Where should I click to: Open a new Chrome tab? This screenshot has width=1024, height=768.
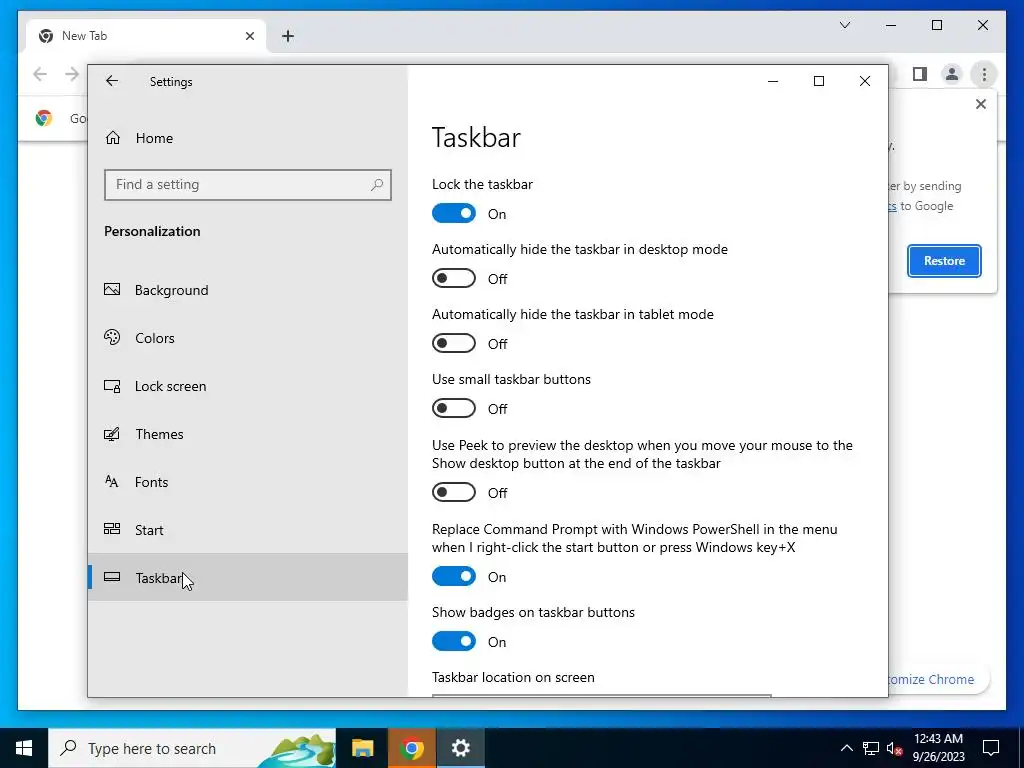288,36
